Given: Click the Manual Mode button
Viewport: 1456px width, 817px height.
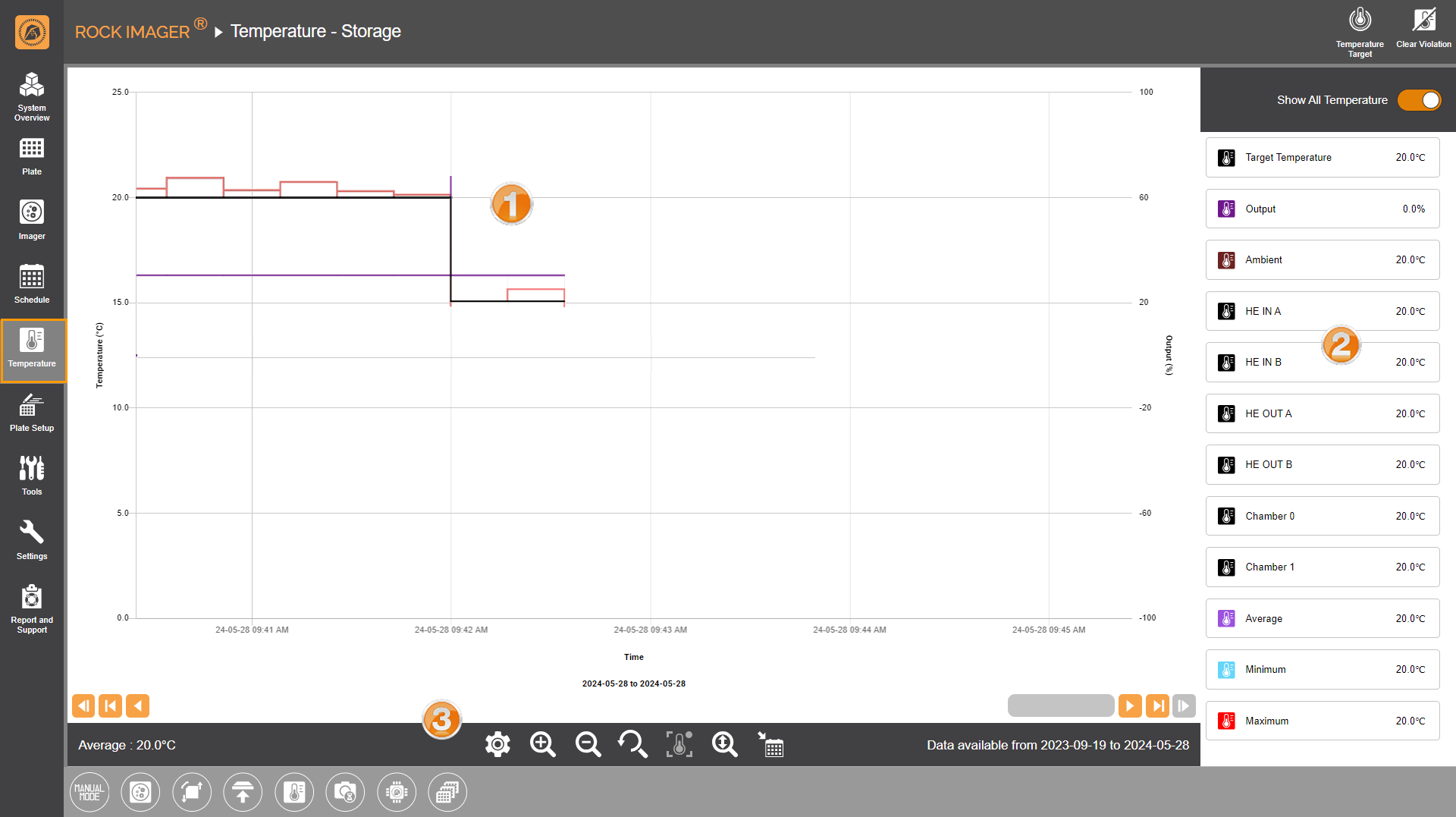Looking at the screenshot, I should click(x=89, y=793).
